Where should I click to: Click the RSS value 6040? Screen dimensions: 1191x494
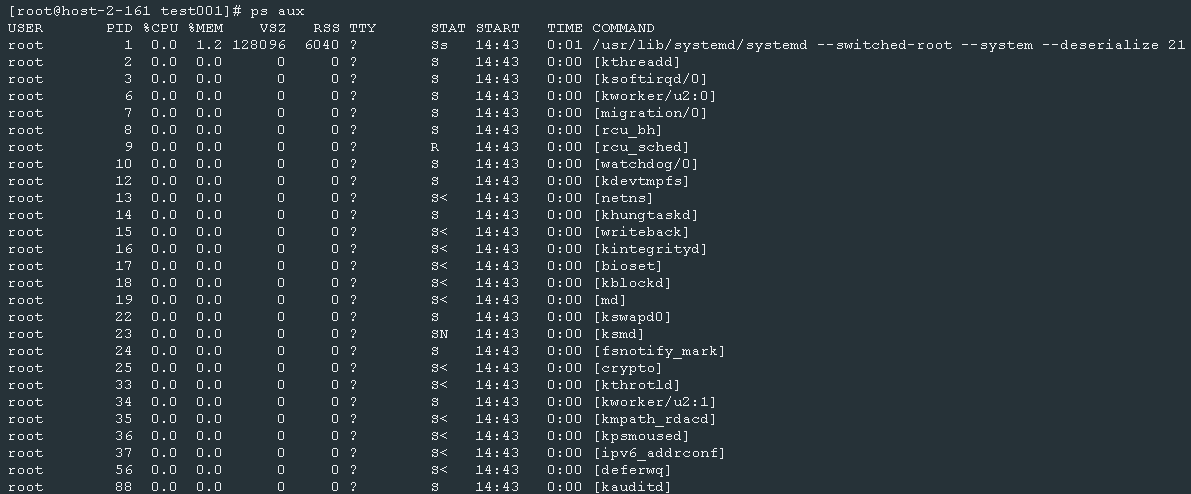(322, 45)
